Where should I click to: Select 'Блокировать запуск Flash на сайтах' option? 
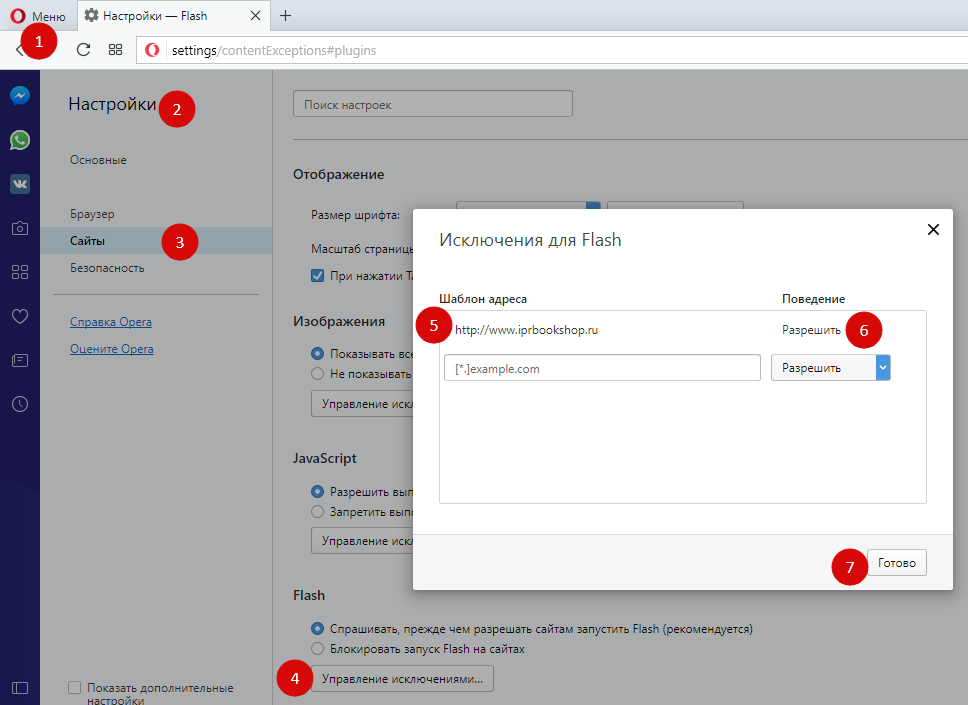[x=318, y=649]
